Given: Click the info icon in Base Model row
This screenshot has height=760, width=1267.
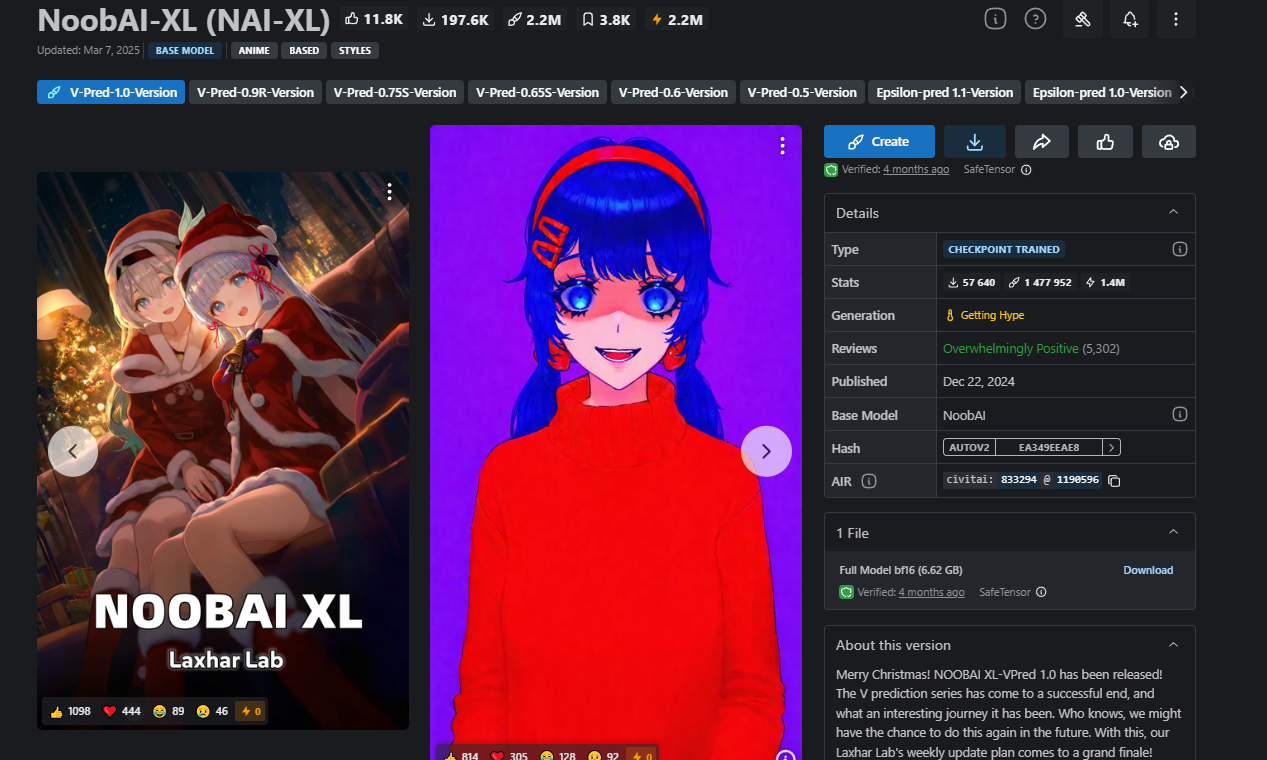Looking at the screenshot, I should (1179, 414).
